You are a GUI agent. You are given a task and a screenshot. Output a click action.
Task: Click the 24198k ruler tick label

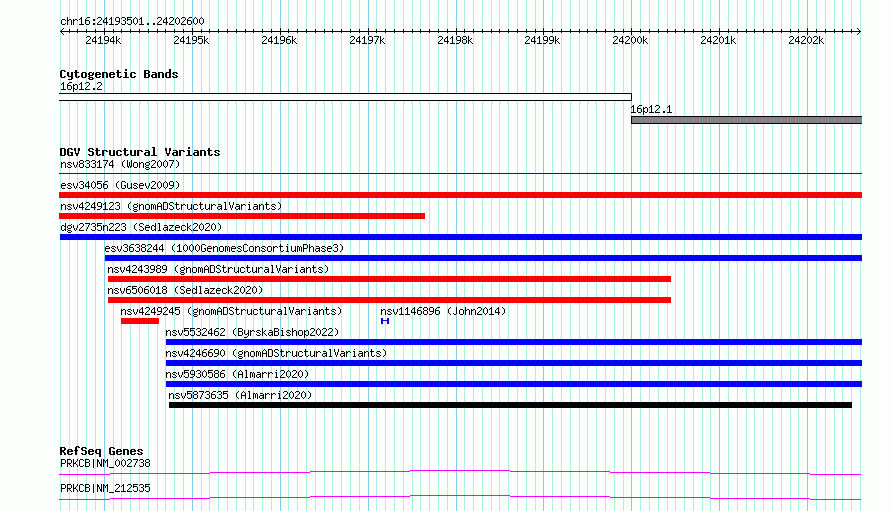pyautogui.click(x=455, y=40)
